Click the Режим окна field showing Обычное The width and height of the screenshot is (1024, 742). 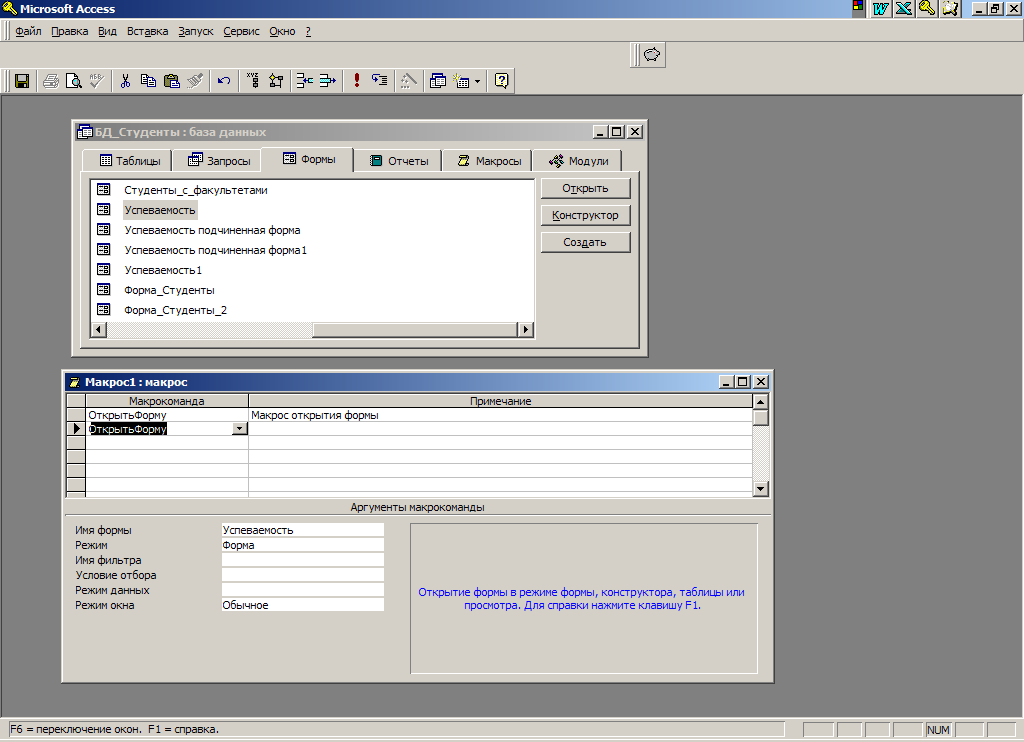click(302, 605)
